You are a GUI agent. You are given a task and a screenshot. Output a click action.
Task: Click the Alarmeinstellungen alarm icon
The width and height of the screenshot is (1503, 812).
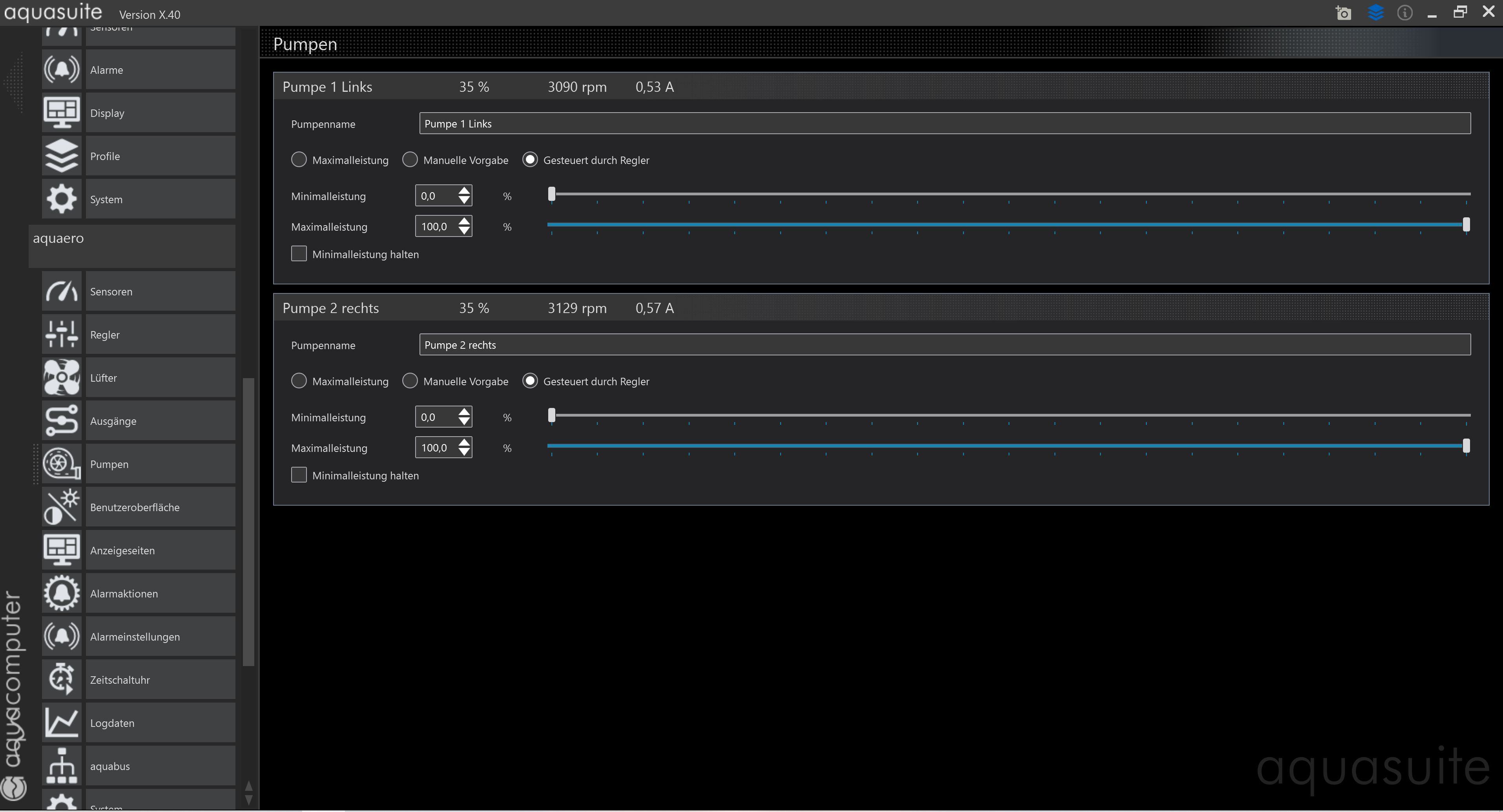(61, 636)
